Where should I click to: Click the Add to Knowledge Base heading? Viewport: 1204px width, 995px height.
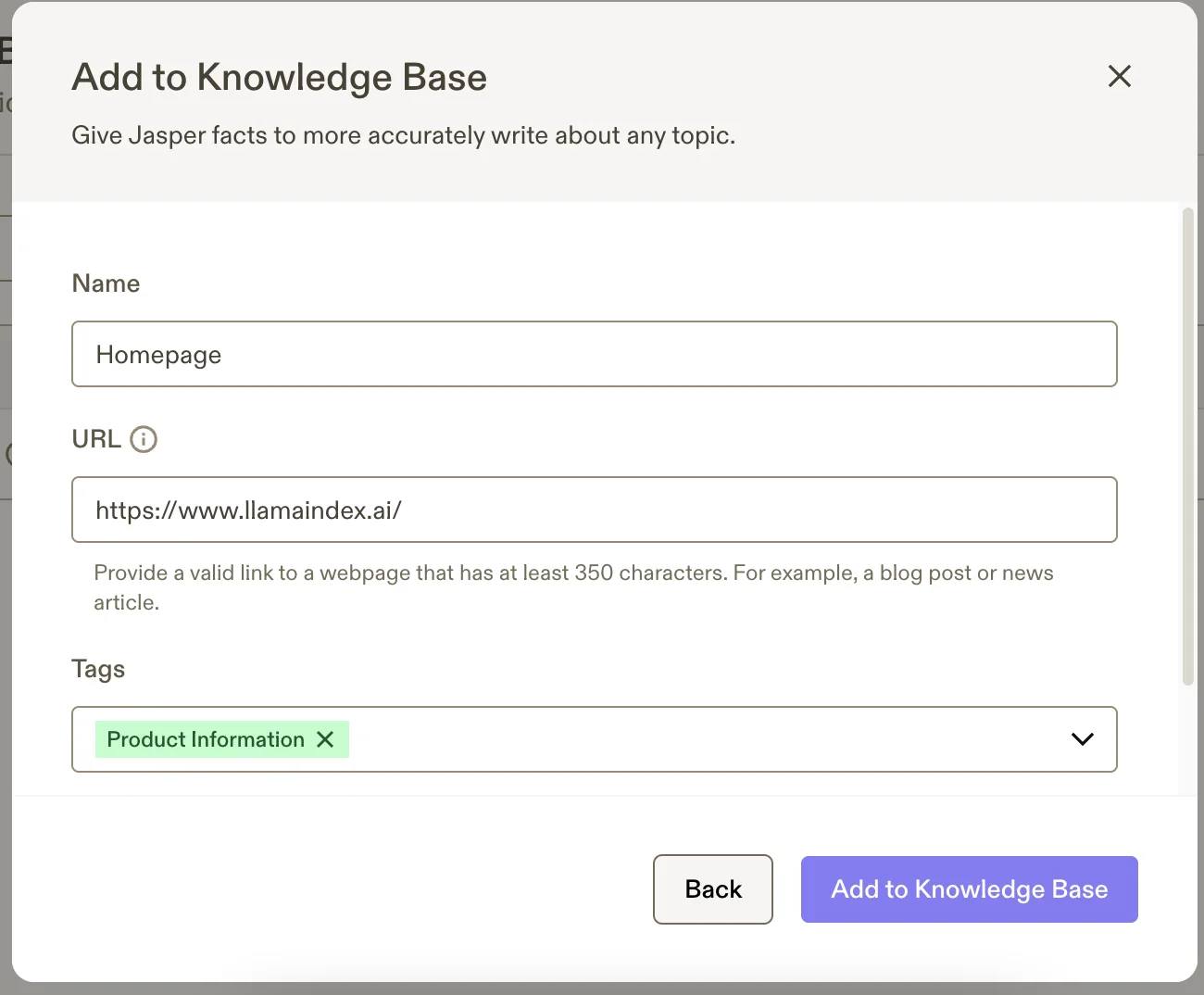click(279, 78)
